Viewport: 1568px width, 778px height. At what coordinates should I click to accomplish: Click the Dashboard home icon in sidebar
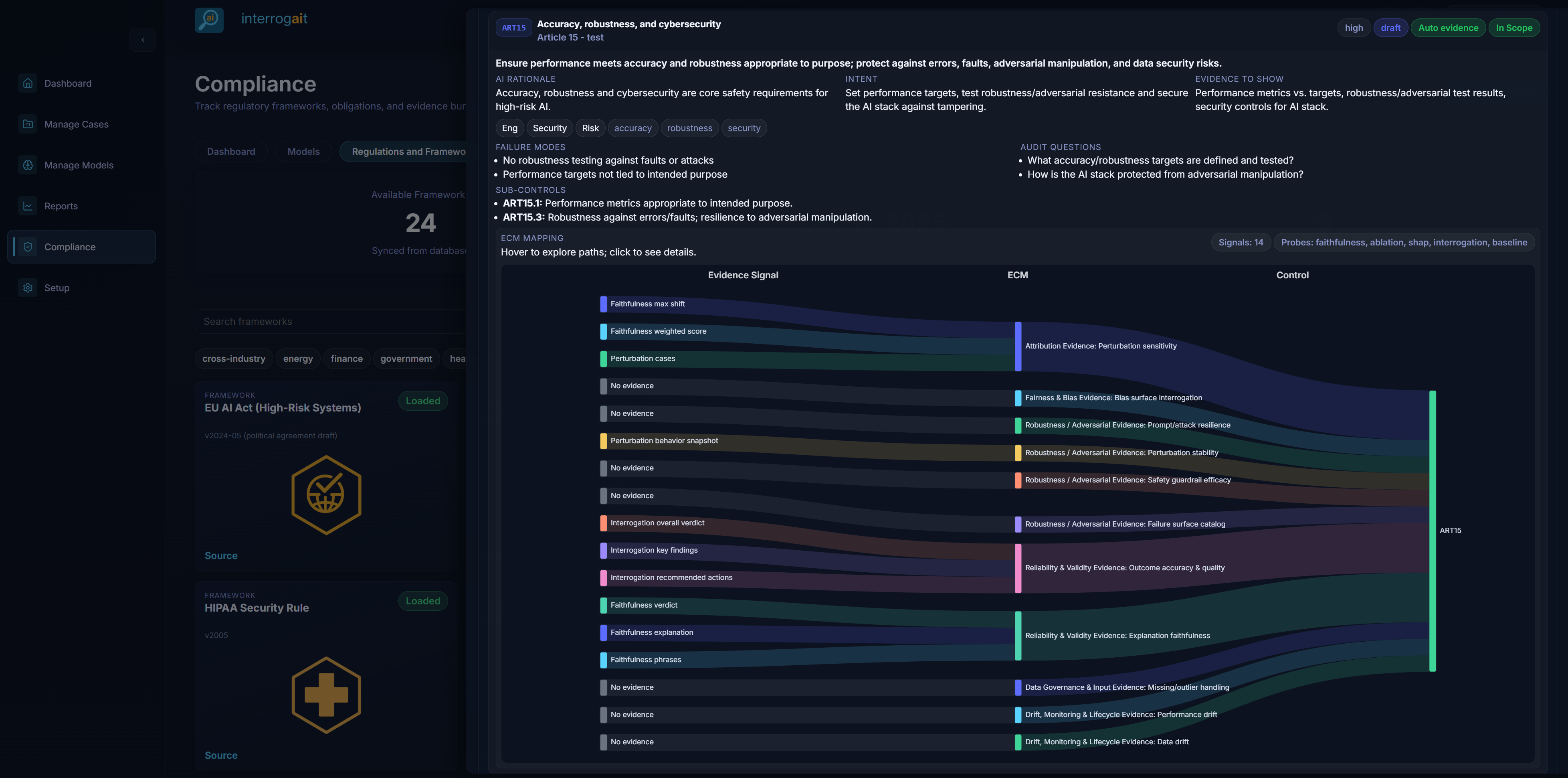(28, 83)
